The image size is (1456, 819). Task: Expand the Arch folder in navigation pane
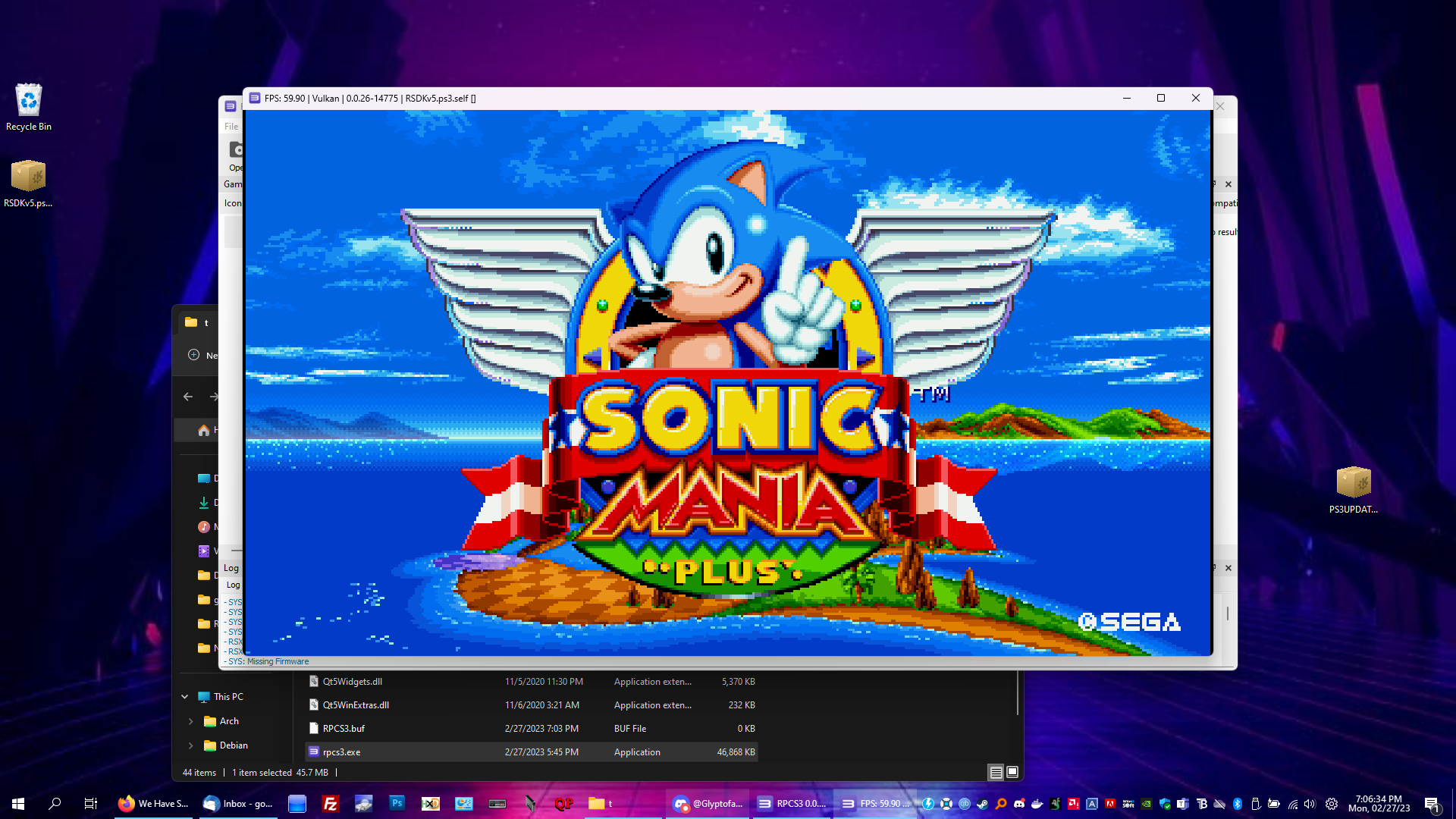(191, 721)
